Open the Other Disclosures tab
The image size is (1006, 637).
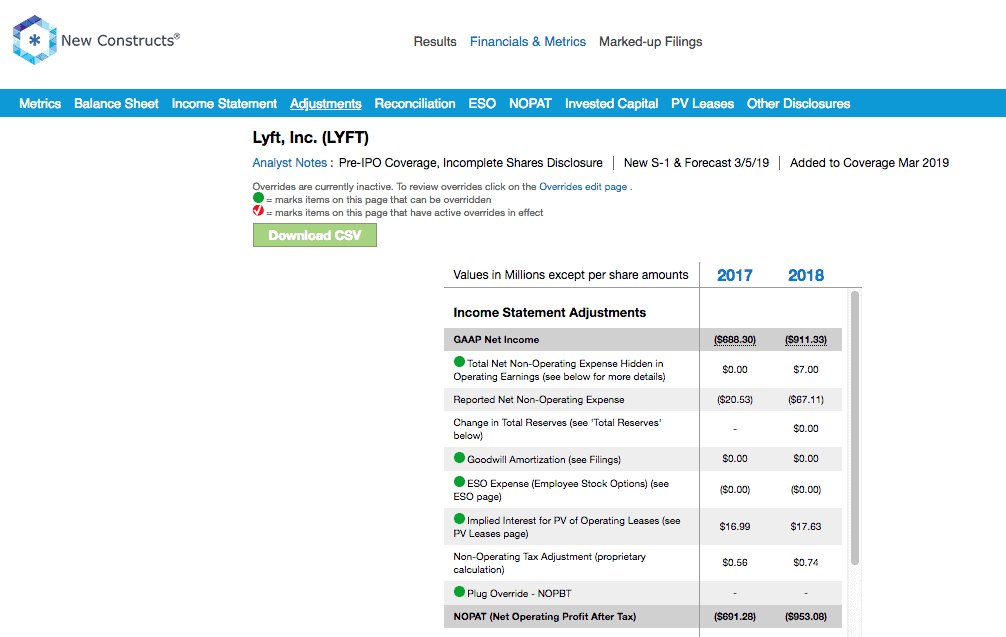[798, 103]
